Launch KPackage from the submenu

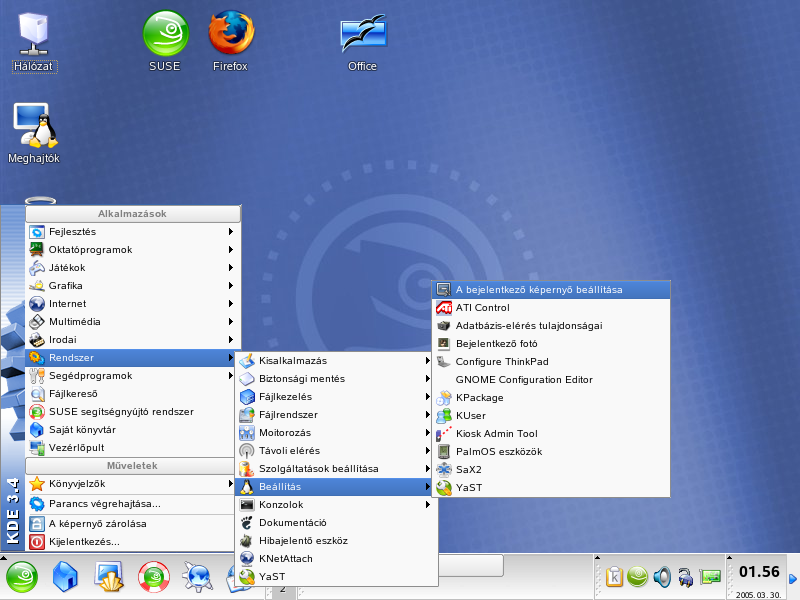click(551, 397)
